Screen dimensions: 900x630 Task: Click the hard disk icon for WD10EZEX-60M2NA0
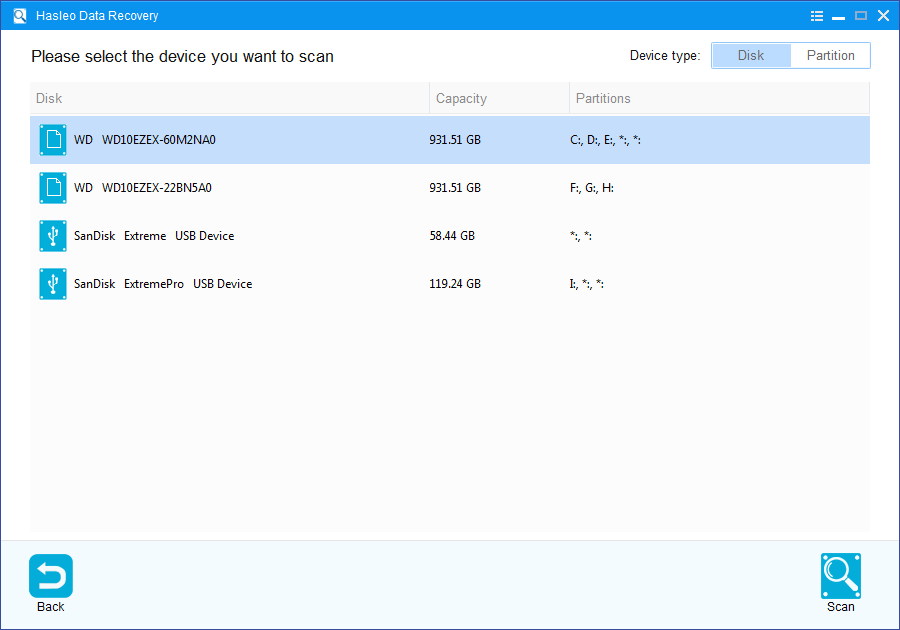coord(53,140)
